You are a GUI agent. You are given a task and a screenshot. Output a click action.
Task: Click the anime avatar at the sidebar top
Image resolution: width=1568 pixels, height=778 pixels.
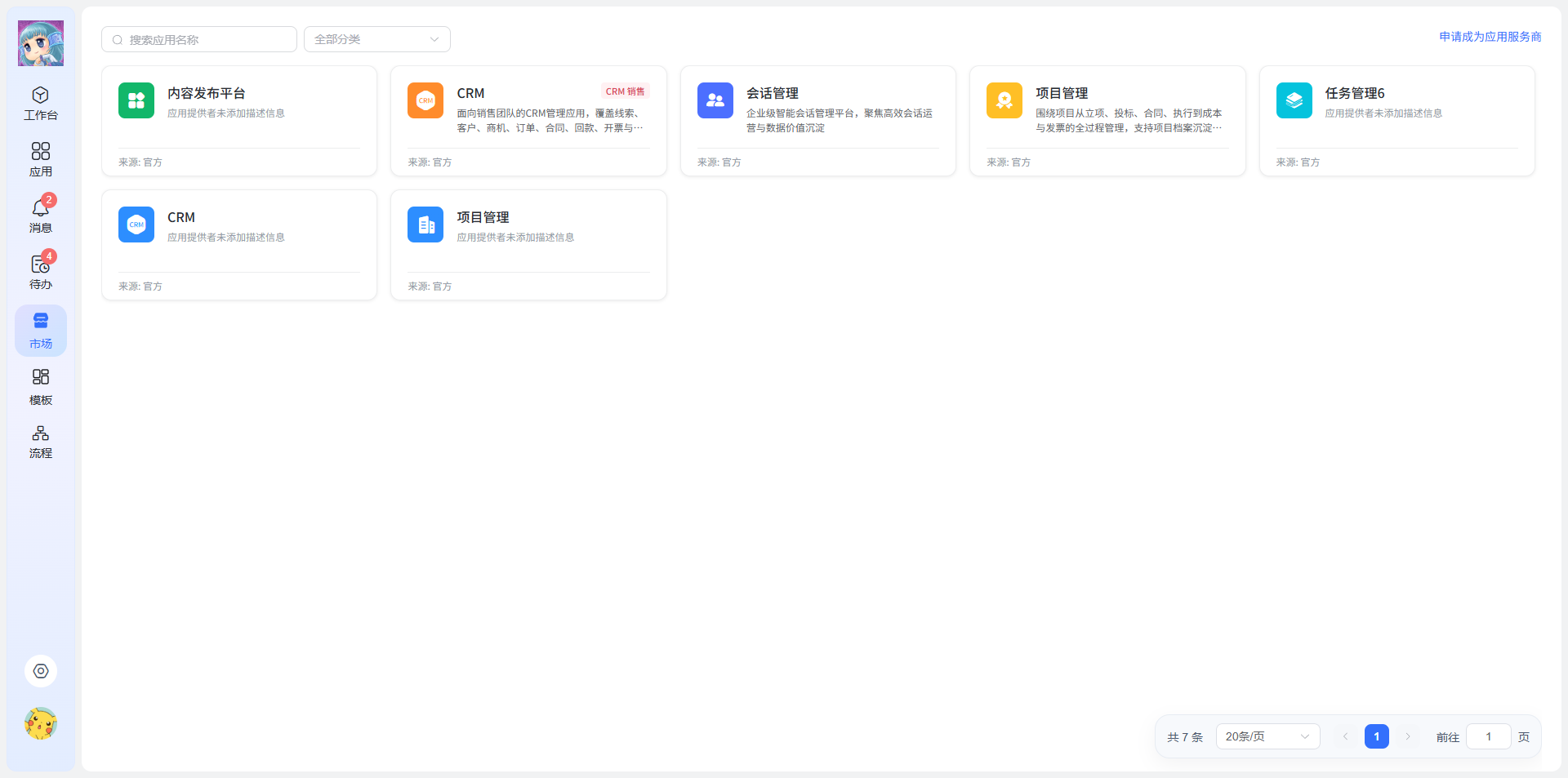pos(41,43)
